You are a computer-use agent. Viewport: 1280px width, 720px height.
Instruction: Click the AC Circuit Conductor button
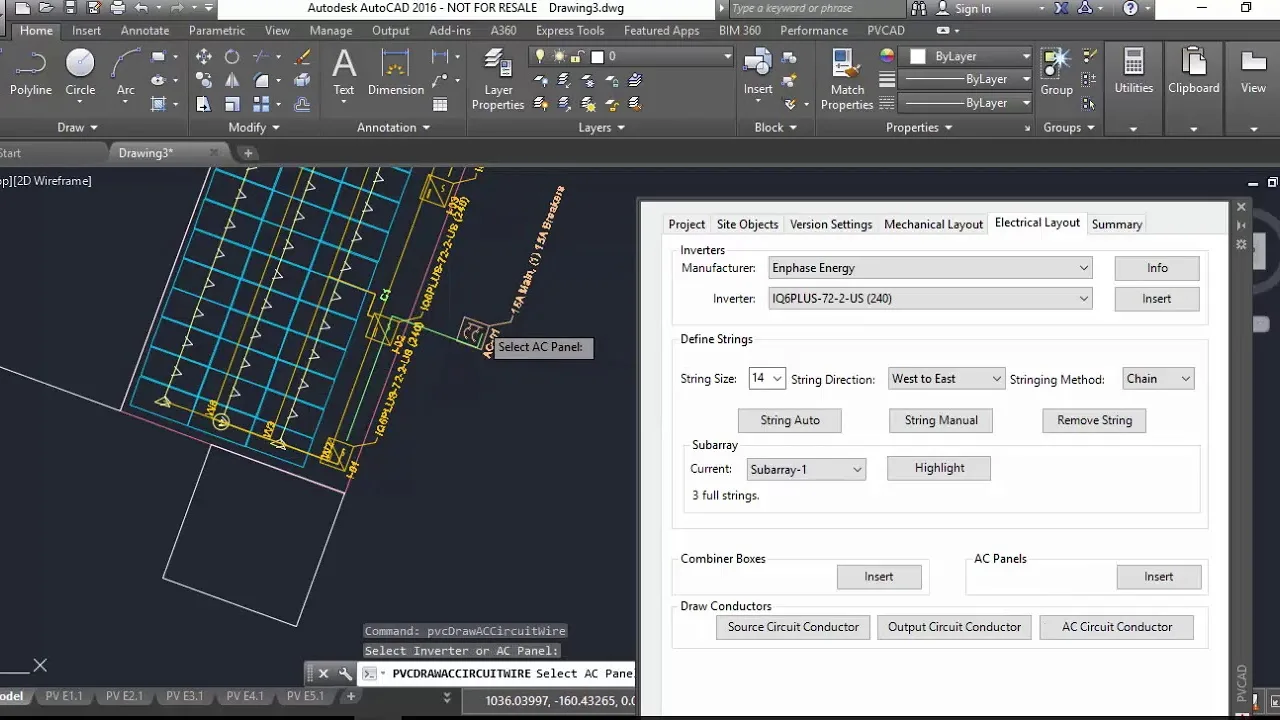[1117, 627]
